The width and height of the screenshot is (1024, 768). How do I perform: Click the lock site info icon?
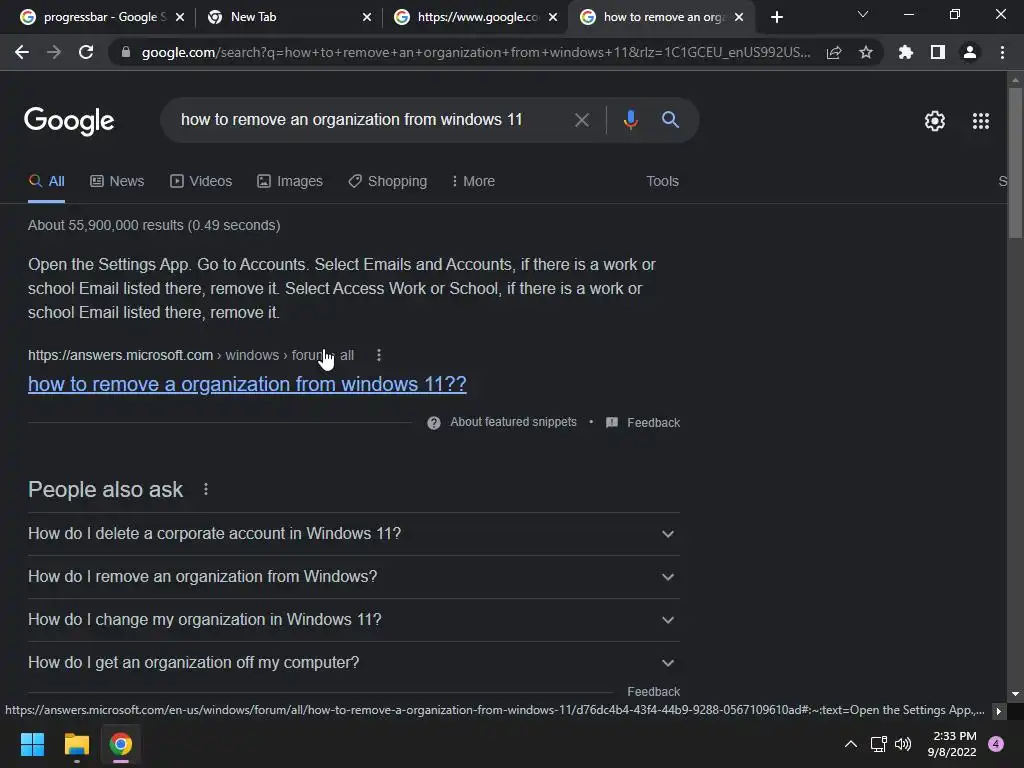pyautogui.click(x=126, y=52)
